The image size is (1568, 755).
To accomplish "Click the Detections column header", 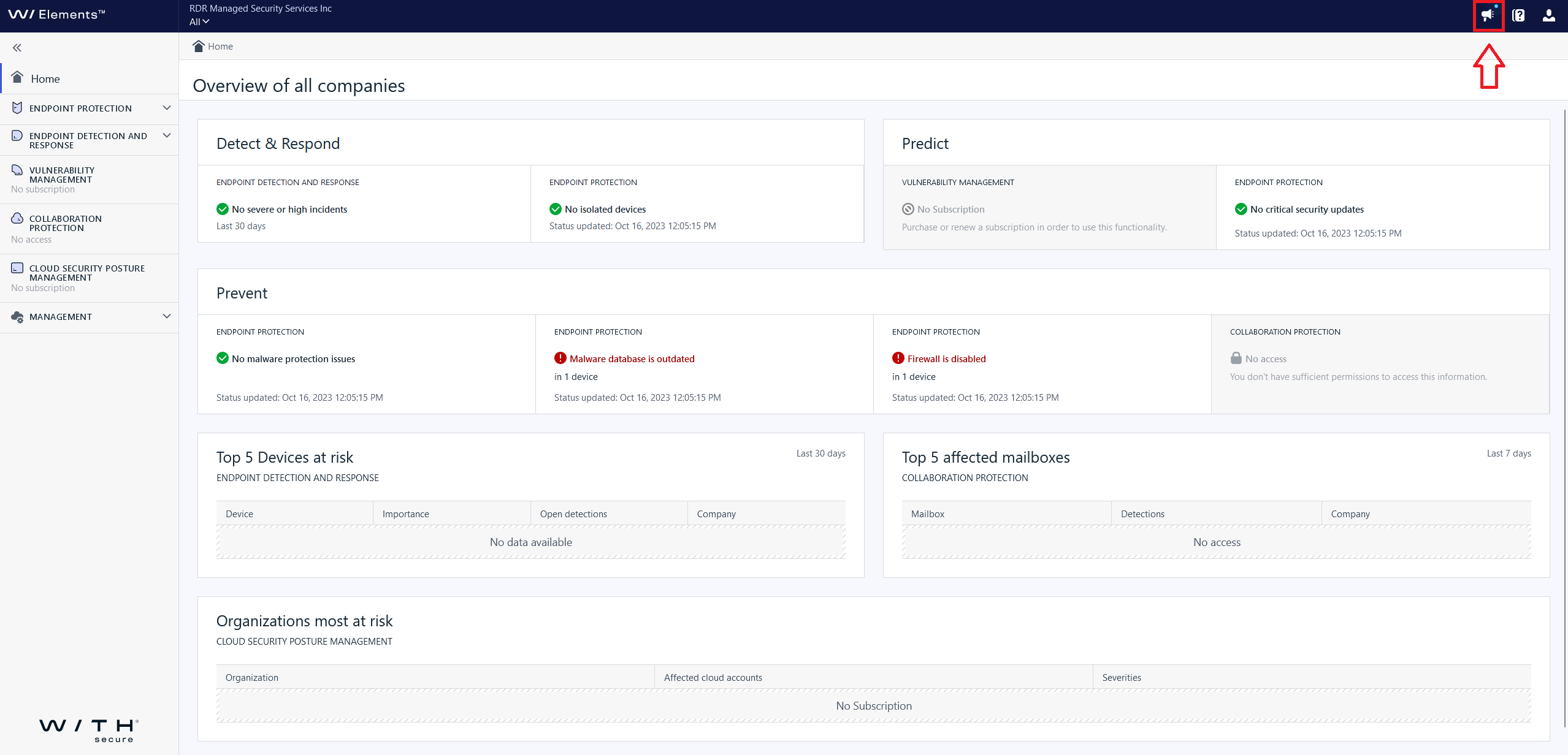I will 1217,514.
